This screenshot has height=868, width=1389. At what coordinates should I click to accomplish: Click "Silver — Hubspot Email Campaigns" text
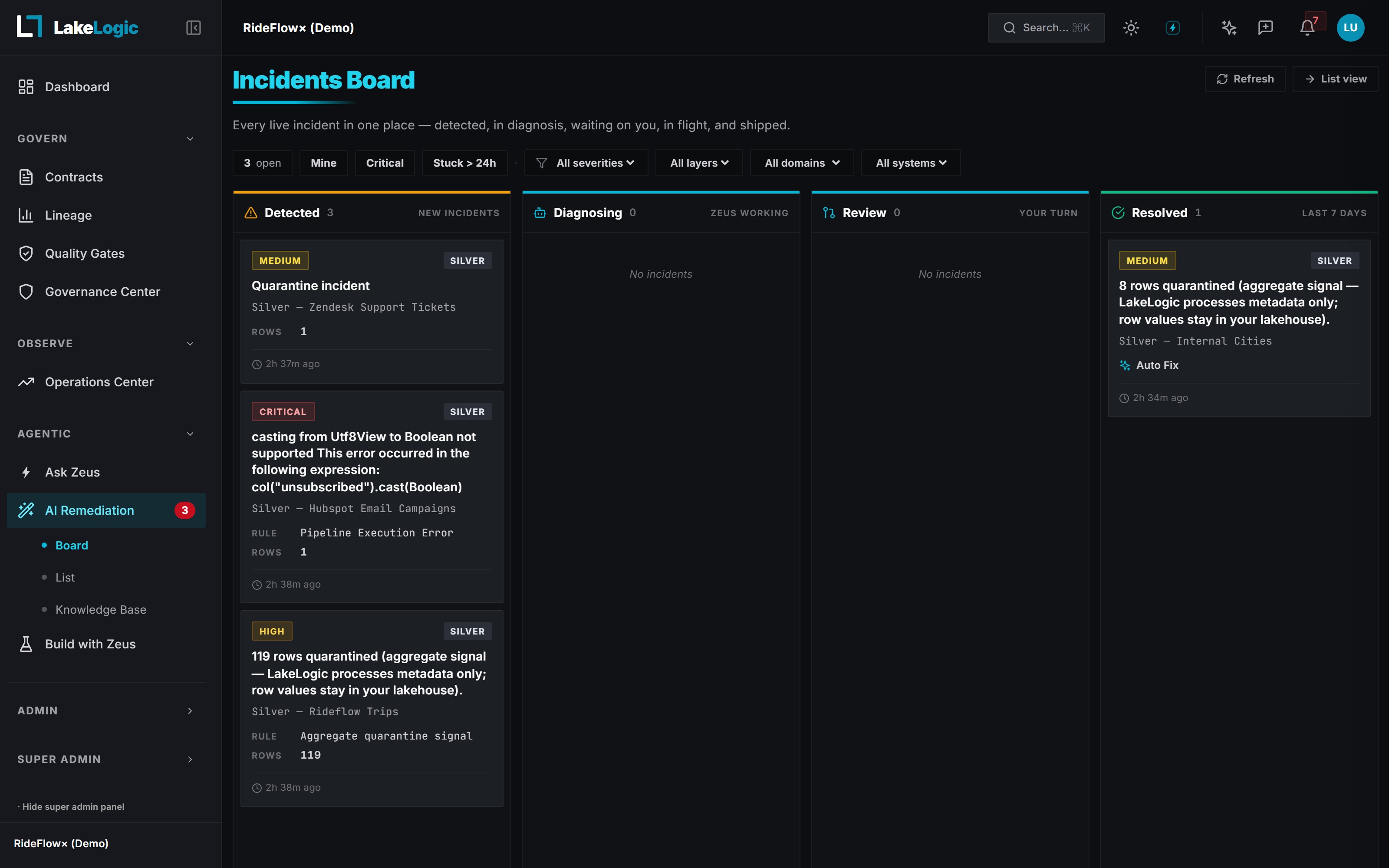[354, 508]
